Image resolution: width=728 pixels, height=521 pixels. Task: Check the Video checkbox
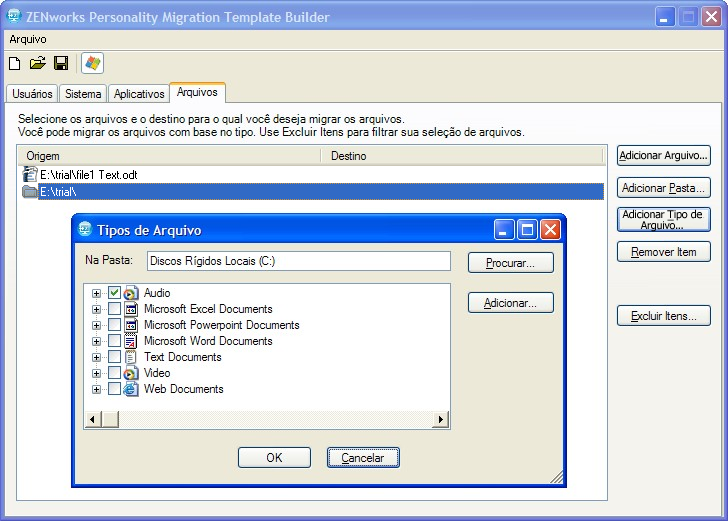(114, 372)
